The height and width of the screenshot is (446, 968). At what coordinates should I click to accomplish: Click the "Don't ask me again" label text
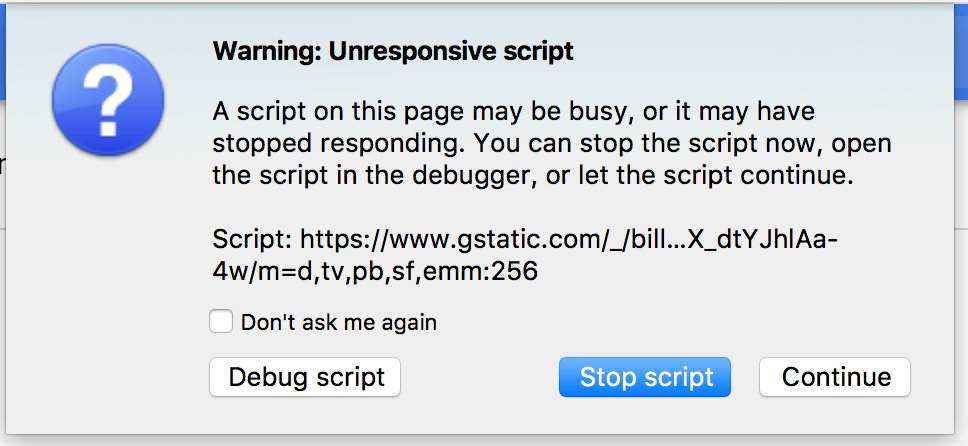tap(338, 322)
